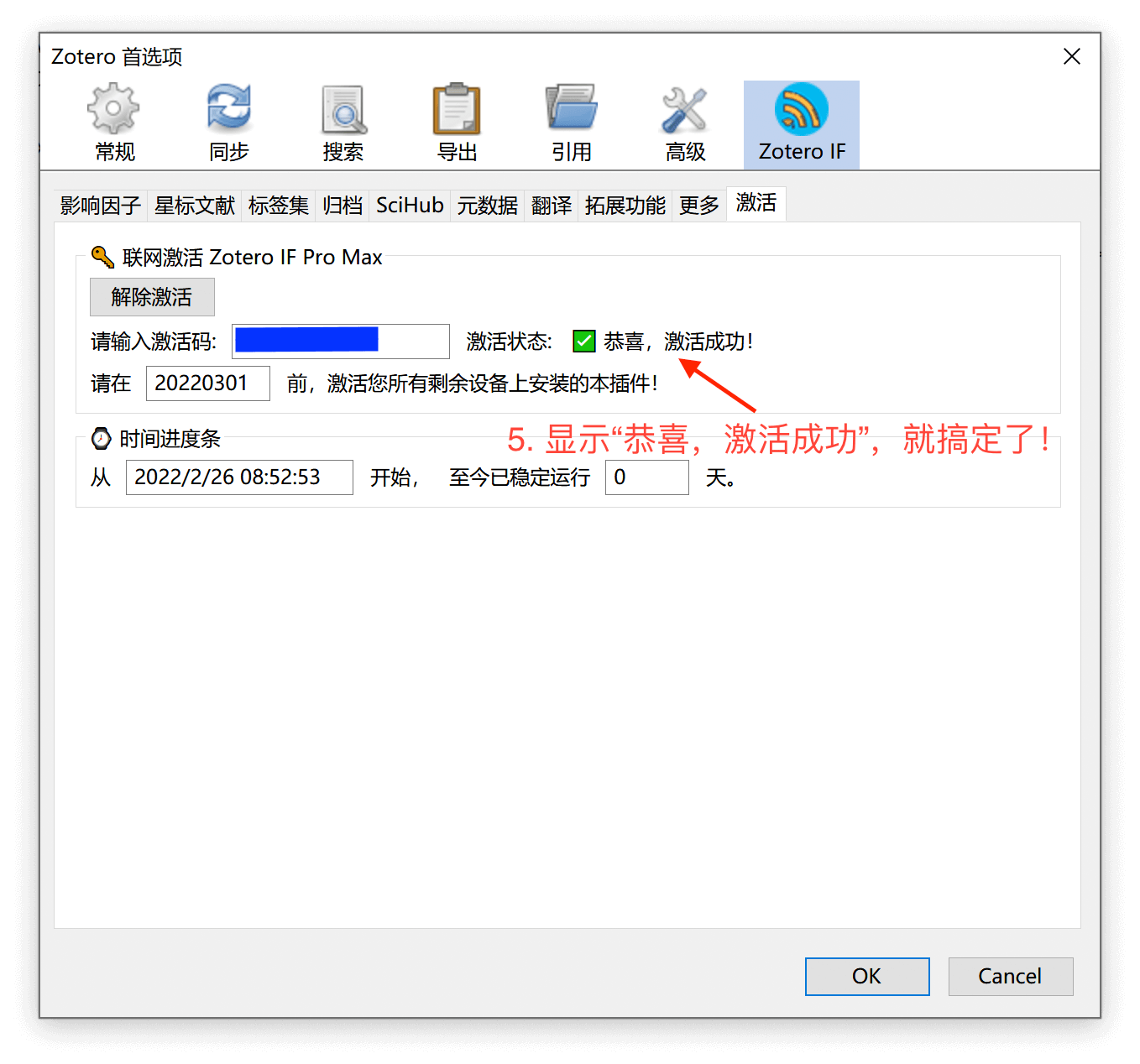The width and height of the screenshot is (1140, 1064).
Task: Click the key icon beside 联网激活
Action: pyautogui.click(x=102, y=257)
